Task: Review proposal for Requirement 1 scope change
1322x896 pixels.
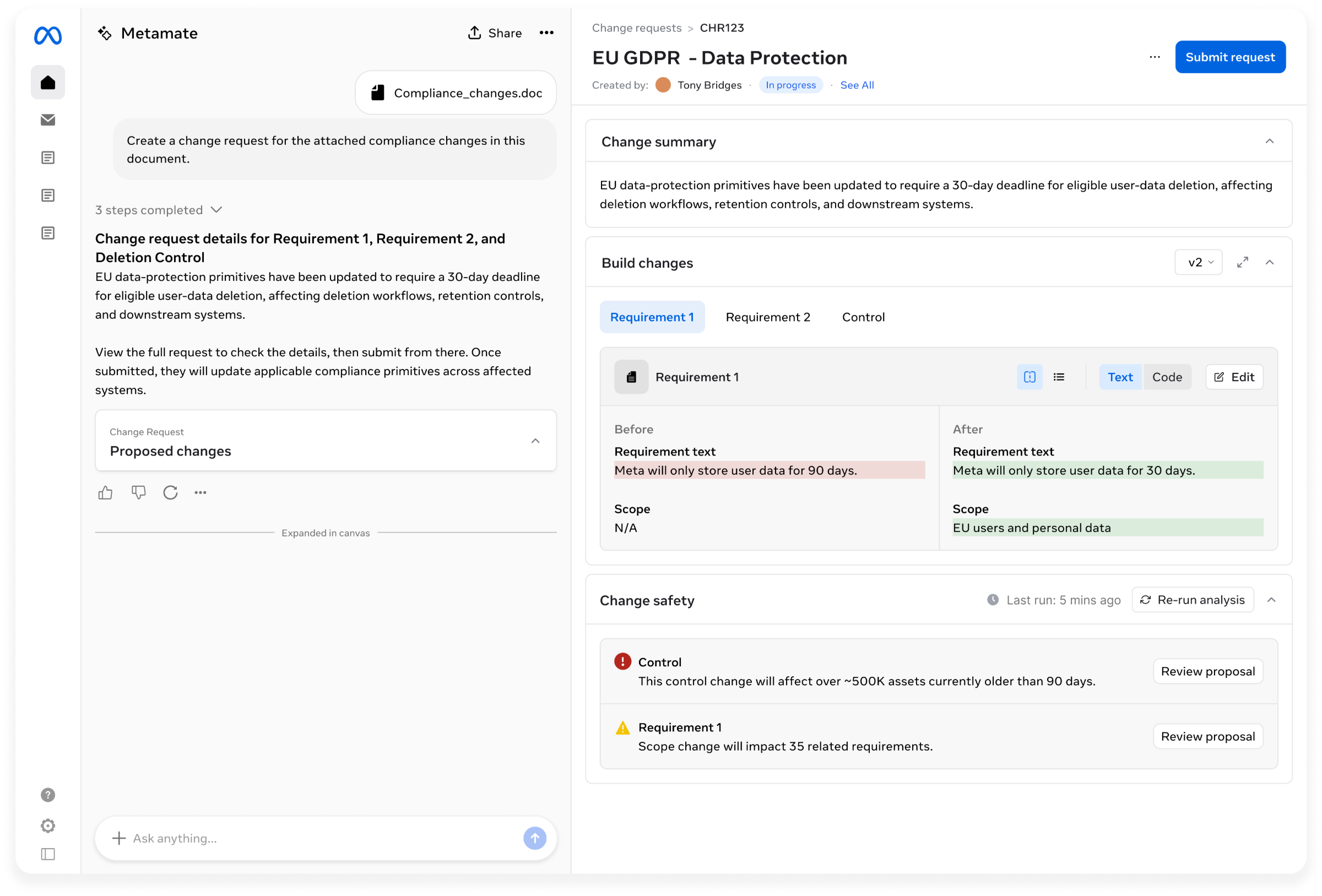Action: [1207, 736]
